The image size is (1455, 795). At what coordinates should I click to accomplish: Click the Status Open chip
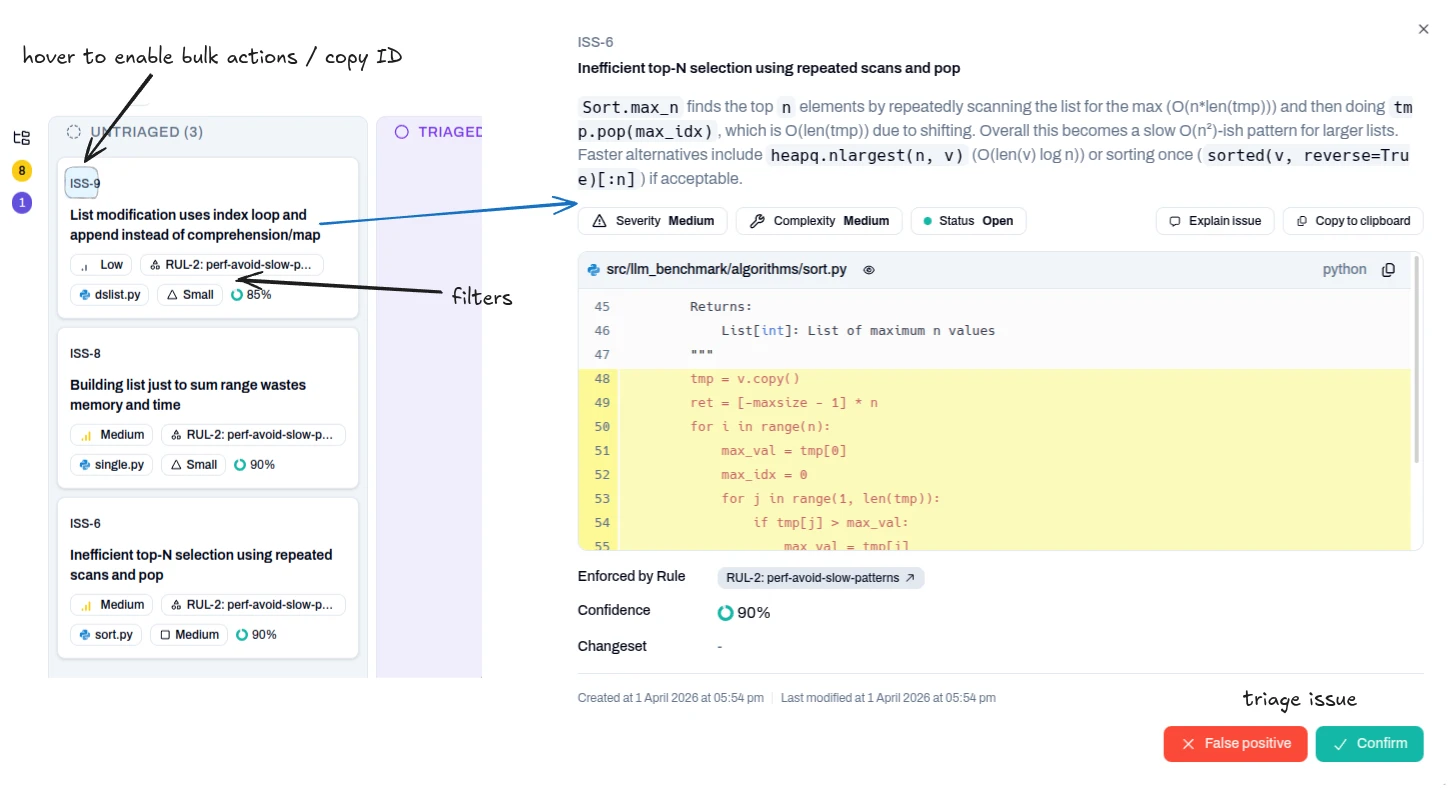pyautogui.click(x=968, y=221)
